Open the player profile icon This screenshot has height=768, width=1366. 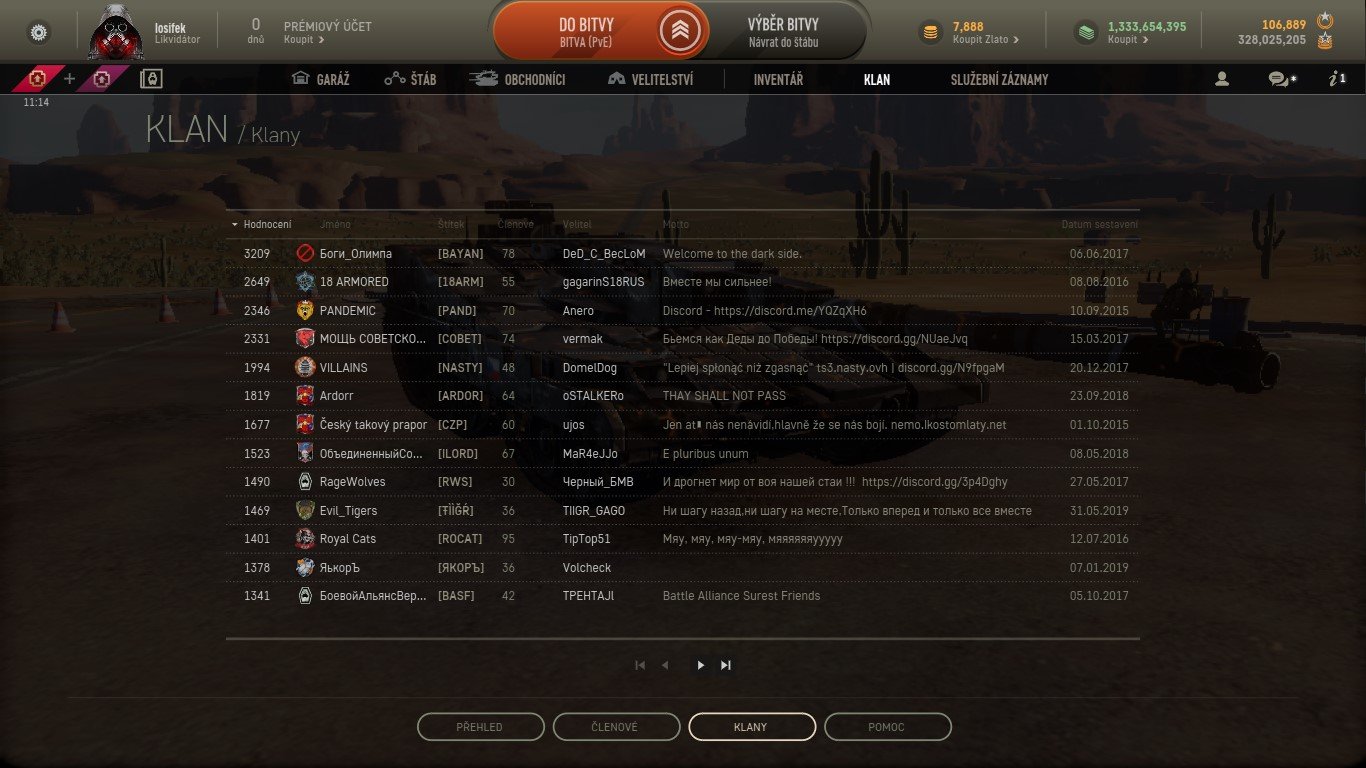pos(1221,79)
